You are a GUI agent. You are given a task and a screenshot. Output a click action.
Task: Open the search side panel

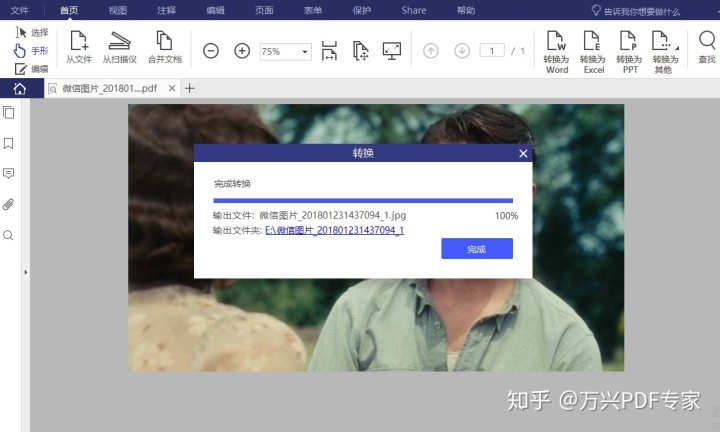point(8,236)
